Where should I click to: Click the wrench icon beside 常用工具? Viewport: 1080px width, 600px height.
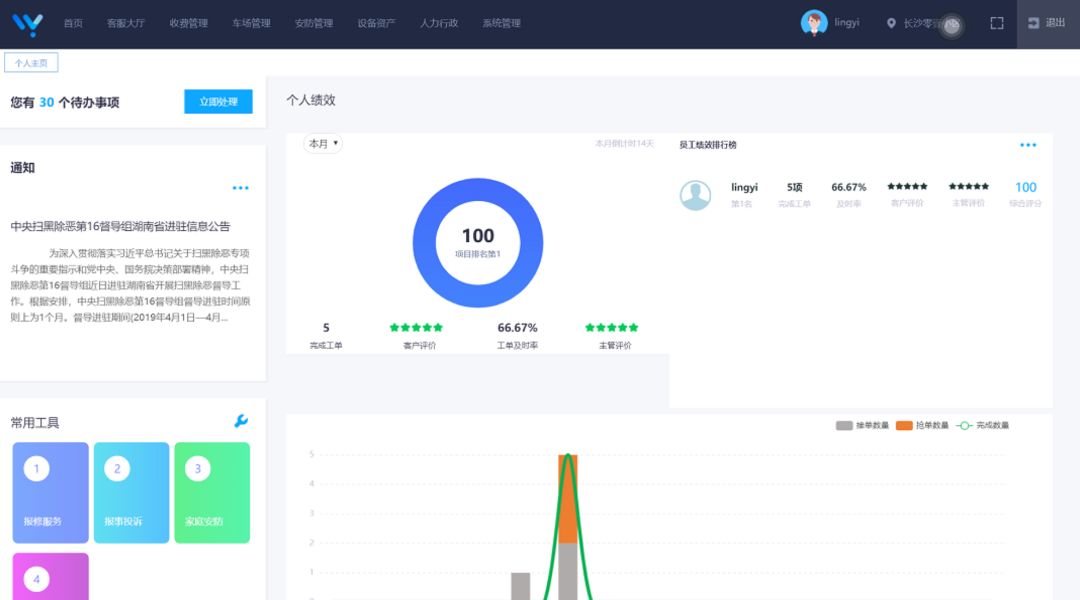click(x=241, y=422)
